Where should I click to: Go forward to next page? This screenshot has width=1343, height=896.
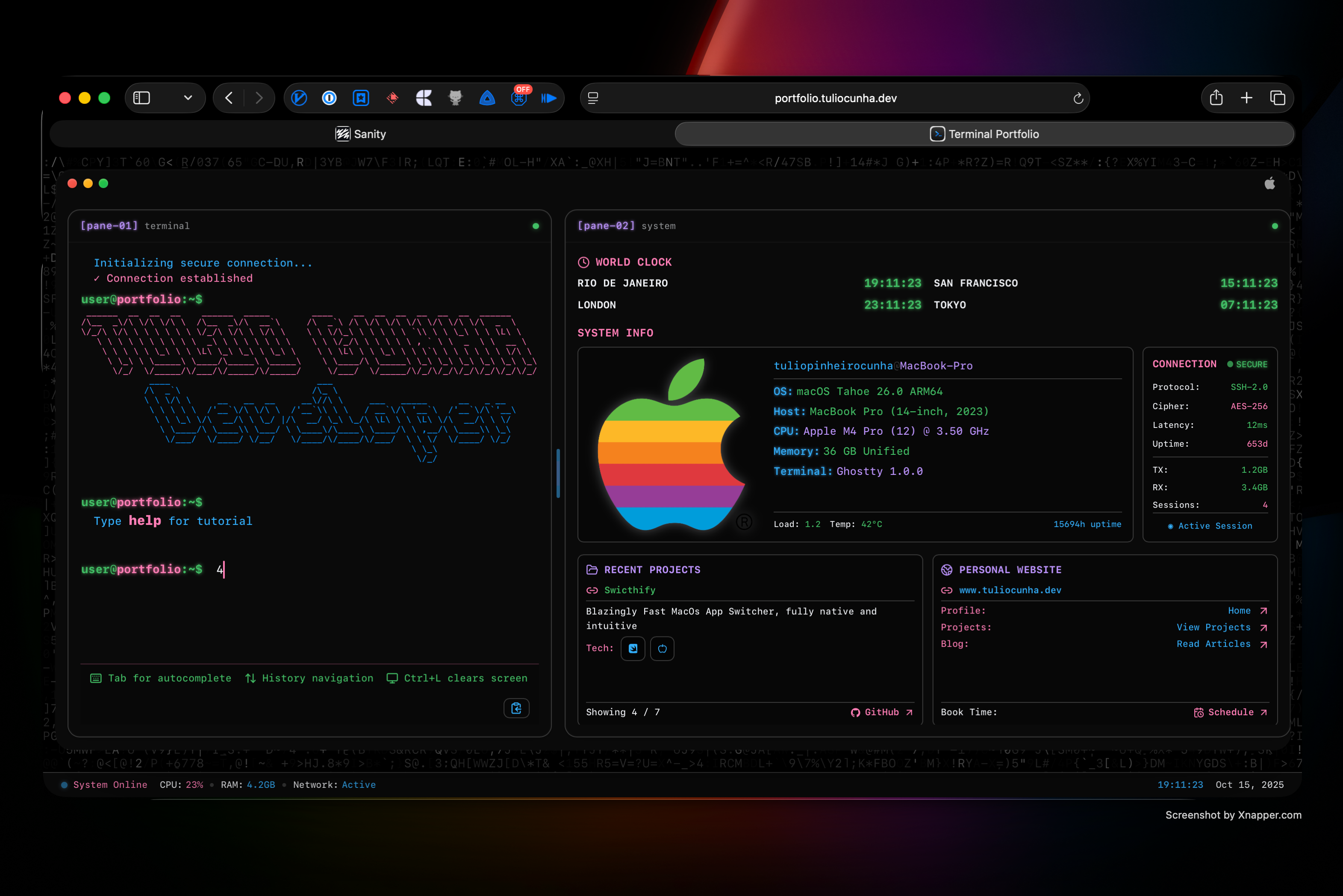tap(259, 98)
